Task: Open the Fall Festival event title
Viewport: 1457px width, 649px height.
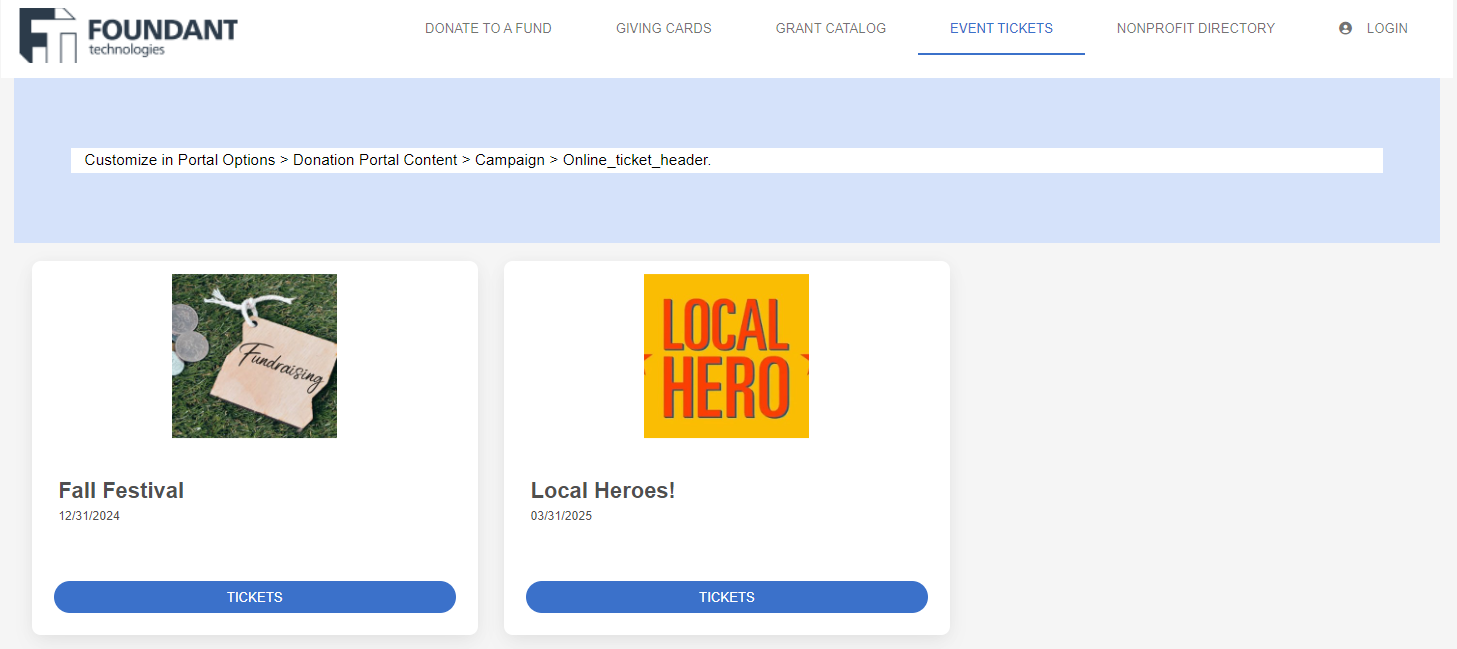Action: 121,490
